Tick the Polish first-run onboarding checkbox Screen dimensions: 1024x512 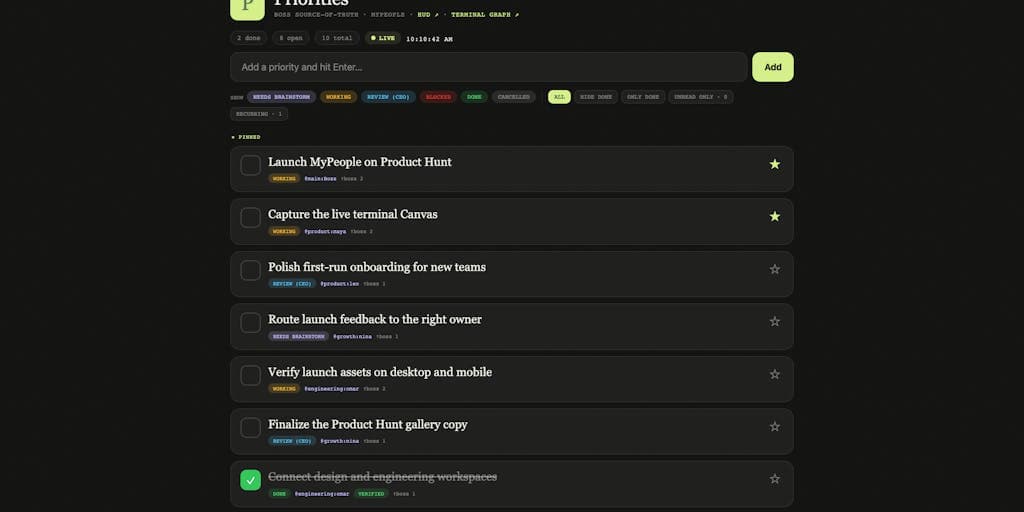(x=251, y=270)
